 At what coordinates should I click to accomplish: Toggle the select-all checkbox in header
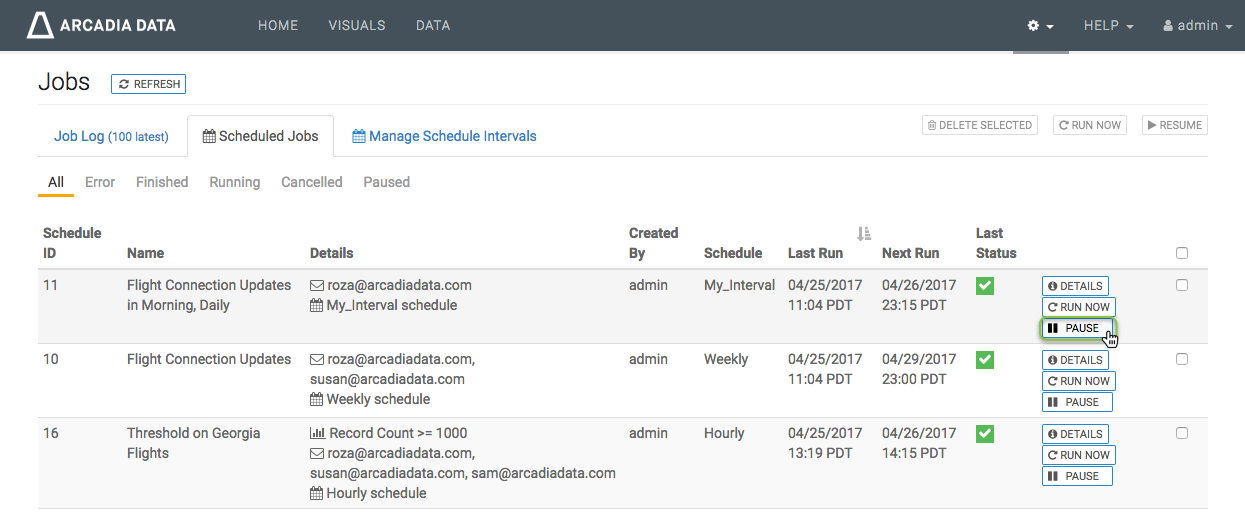1182,253
